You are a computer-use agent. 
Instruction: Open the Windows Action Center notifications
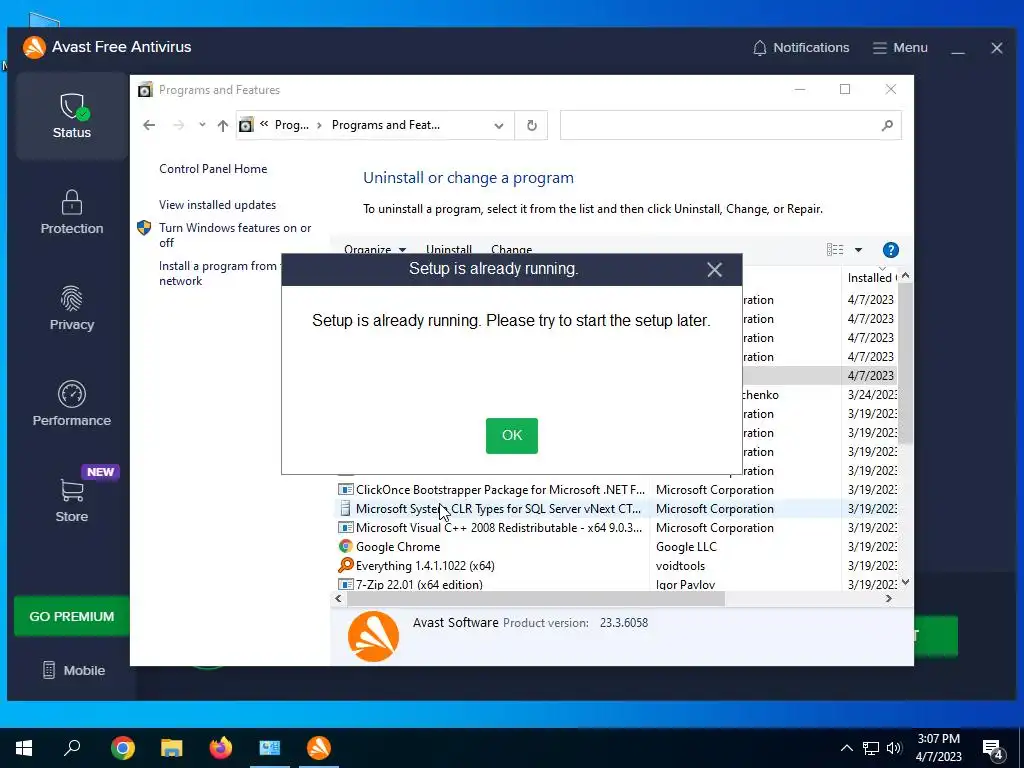pos(993,749)
